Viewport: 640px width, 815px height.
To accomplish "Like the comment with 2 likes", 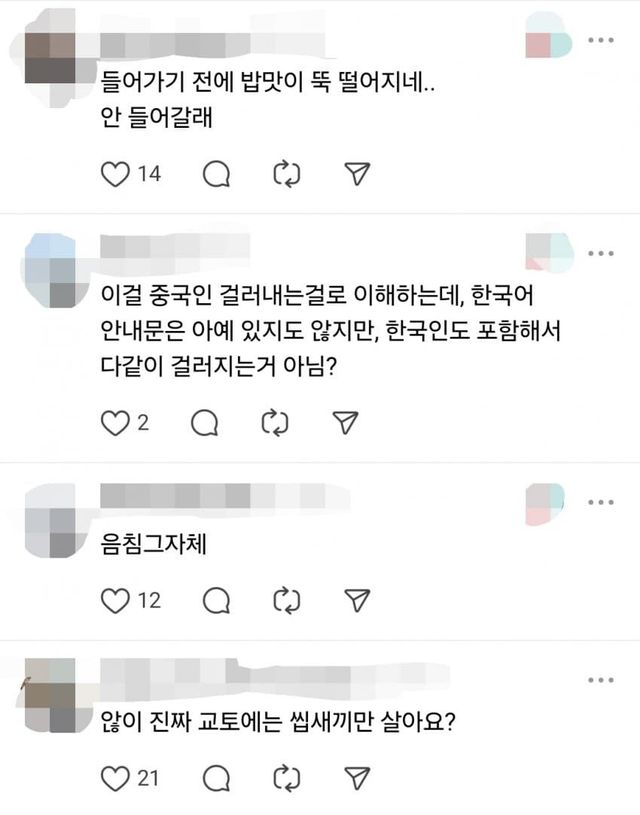I will click(x=115, y=423).
